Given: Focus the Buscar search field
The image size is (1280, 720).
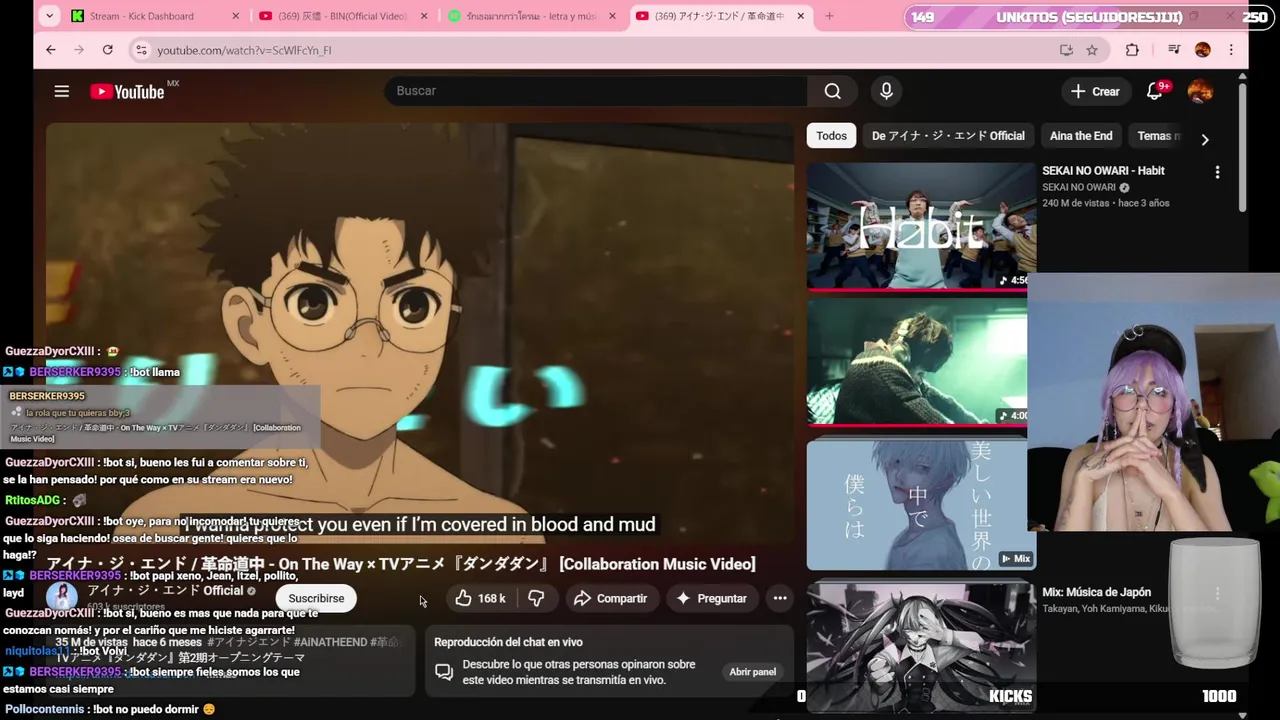Looking at the screenshot, I should (596, 91).
